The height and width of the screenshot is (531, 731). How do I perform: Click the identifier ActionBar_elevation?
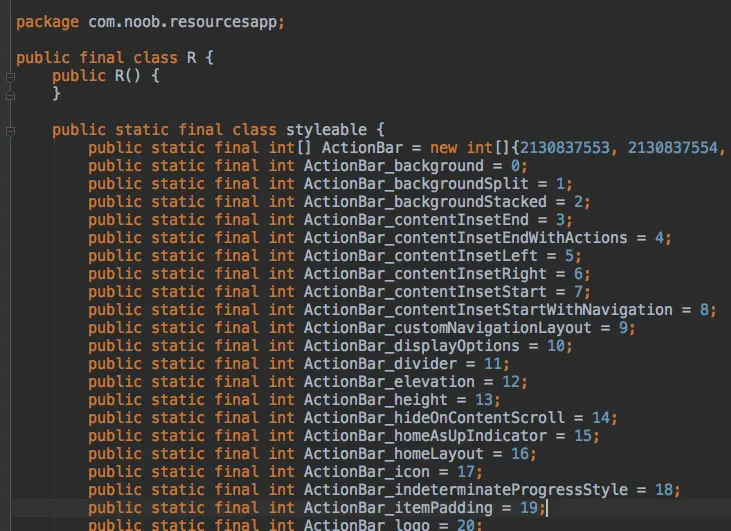389,382
